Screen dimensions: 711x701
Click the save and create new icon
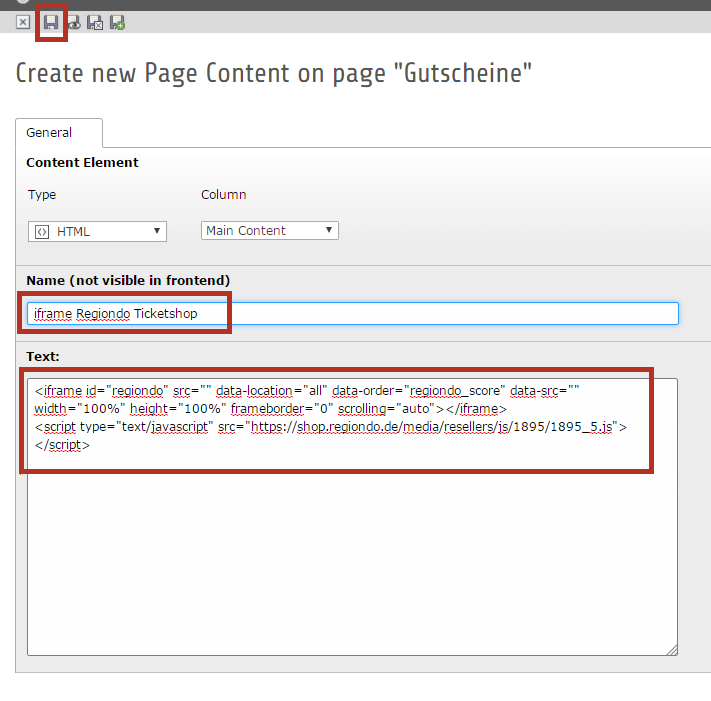[117, 22]
